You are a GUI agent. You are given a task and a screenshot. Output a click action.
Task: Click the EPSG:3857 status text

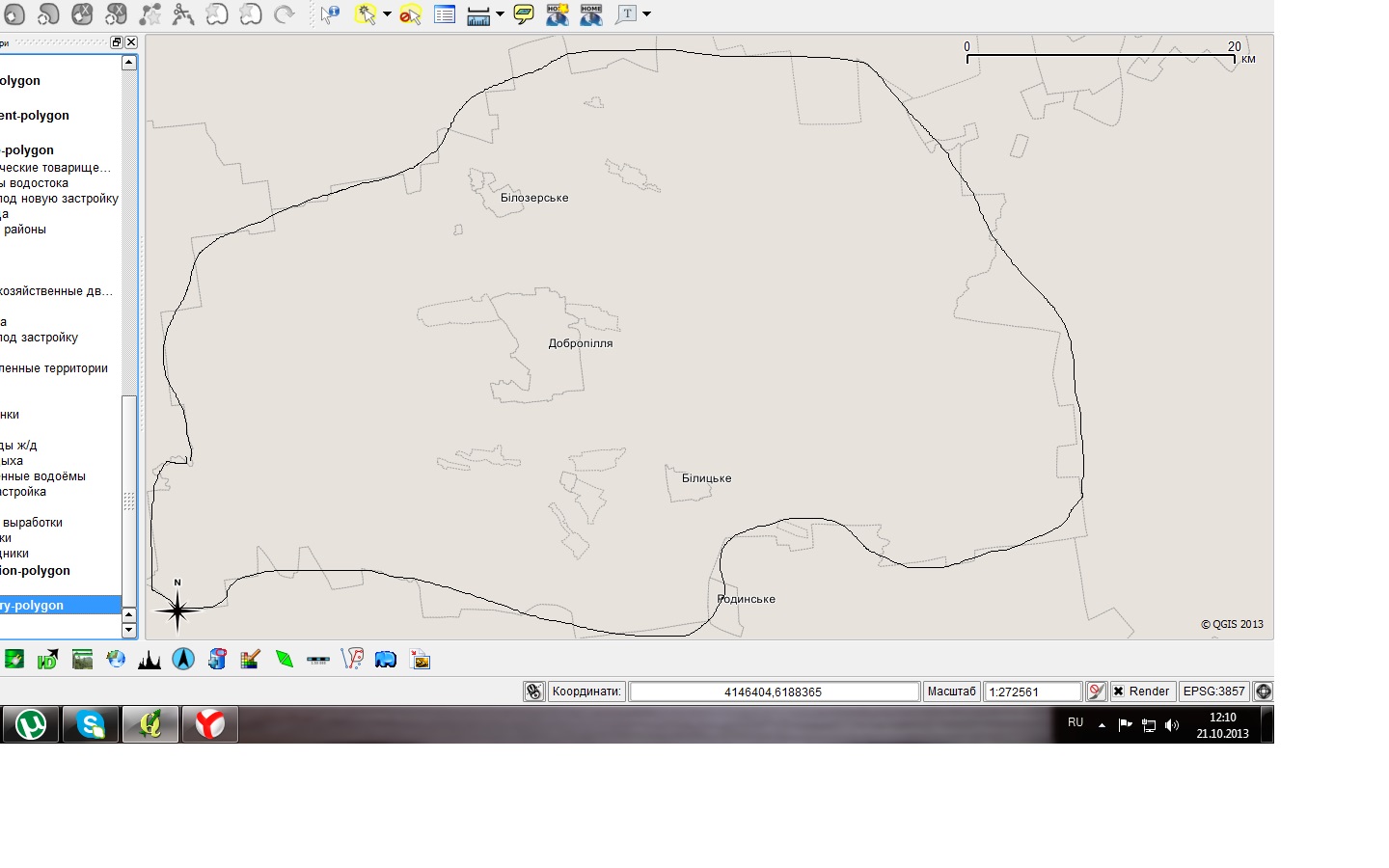[1213, 692]
